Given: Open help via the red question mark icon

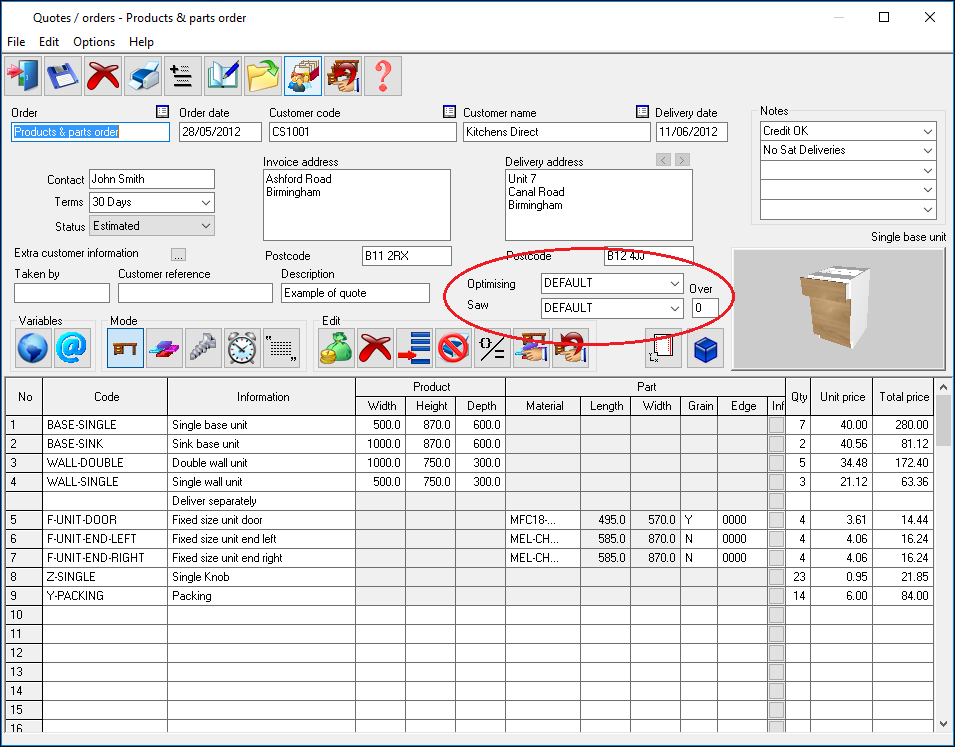Looking at the screenshot, I should (382, 76).
